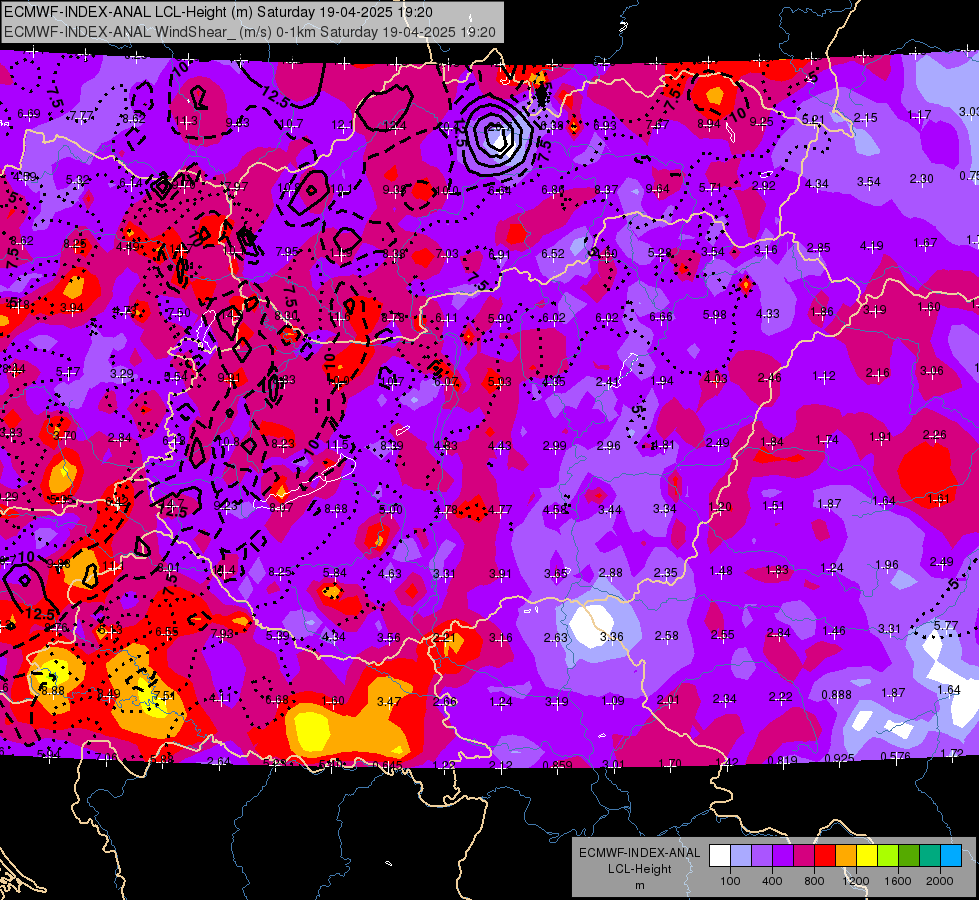Click the legend tick value 1200
Screen dimensions: 979x900
855,881
